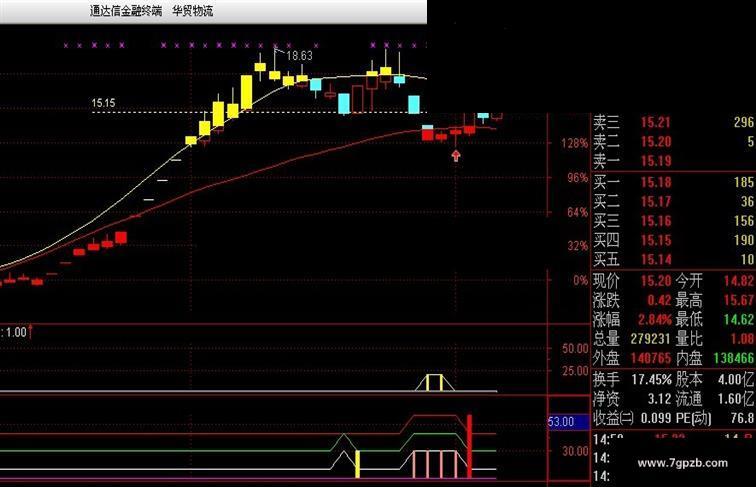Click the 32% axis label
Screen dimensions: 756x487
tap(578, 246)
